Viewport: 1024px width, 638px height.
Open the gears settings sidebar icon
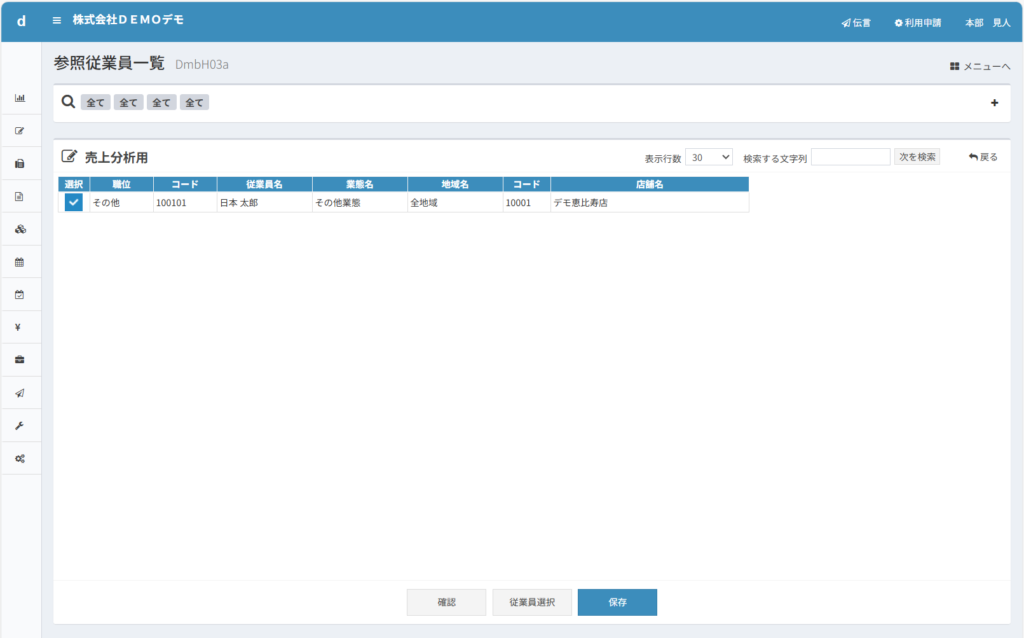[20, 458]
